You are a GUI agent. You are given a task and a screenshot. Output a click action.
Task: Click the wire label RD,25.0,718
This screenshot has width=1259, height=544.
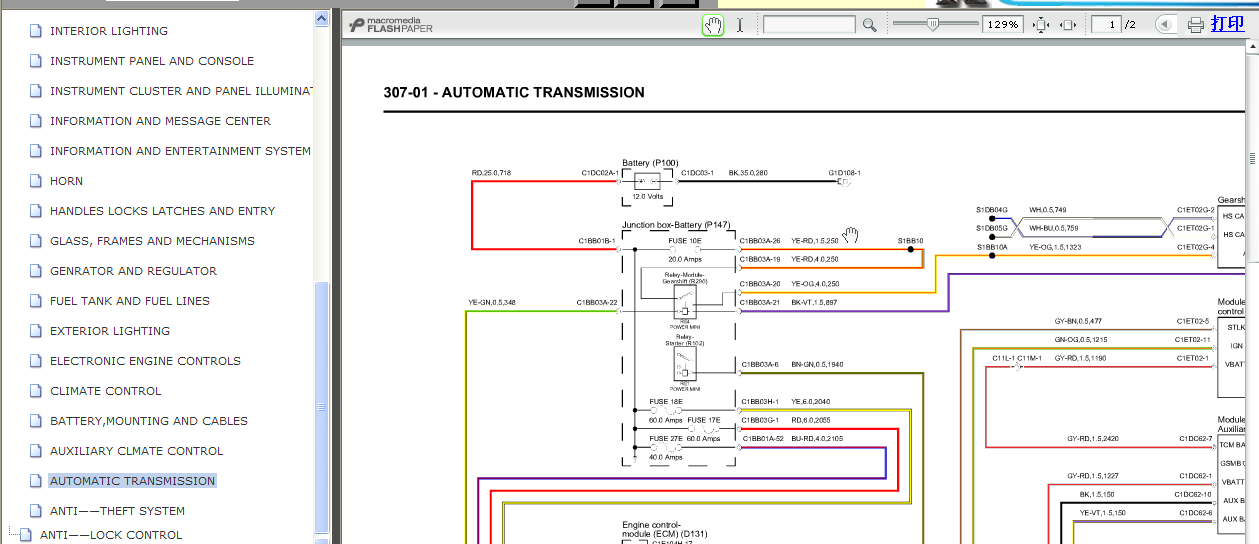click(x=491, y=173)
